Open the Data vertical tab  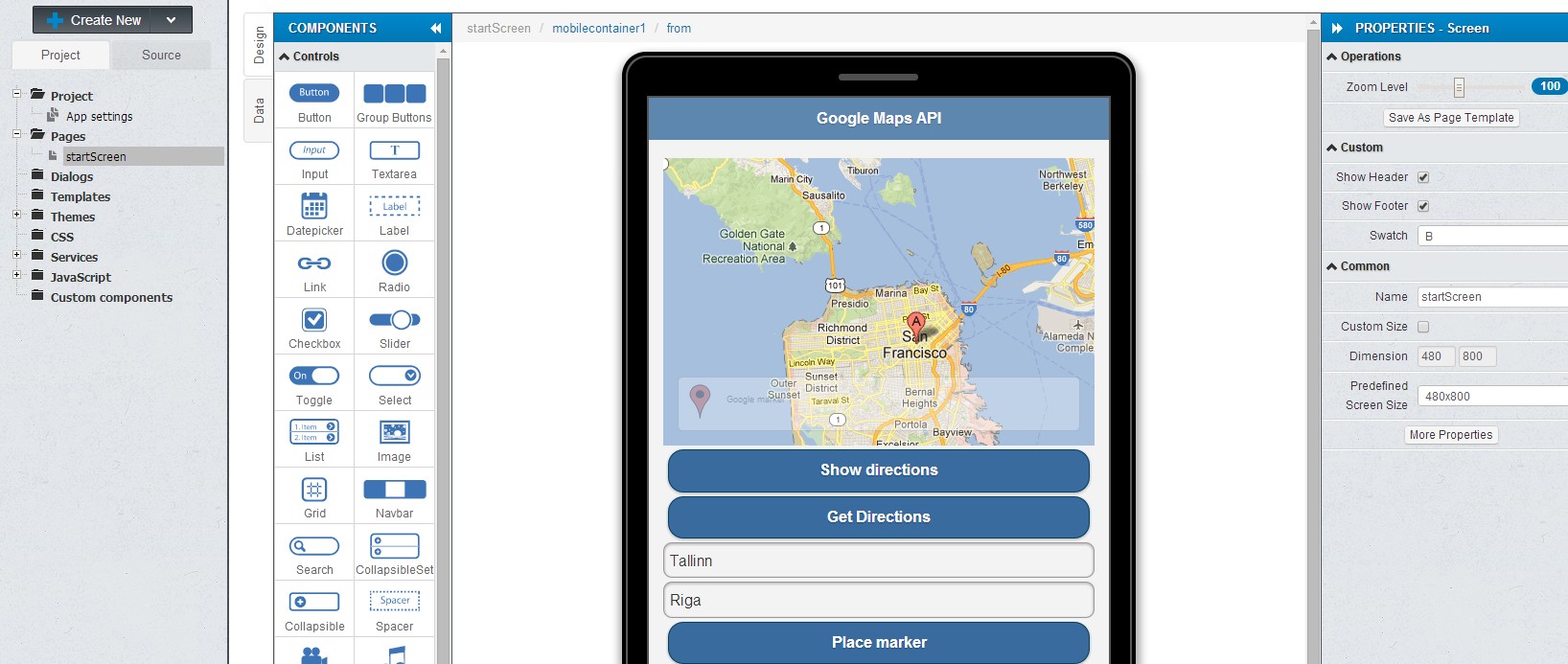(x=259, y=111)
